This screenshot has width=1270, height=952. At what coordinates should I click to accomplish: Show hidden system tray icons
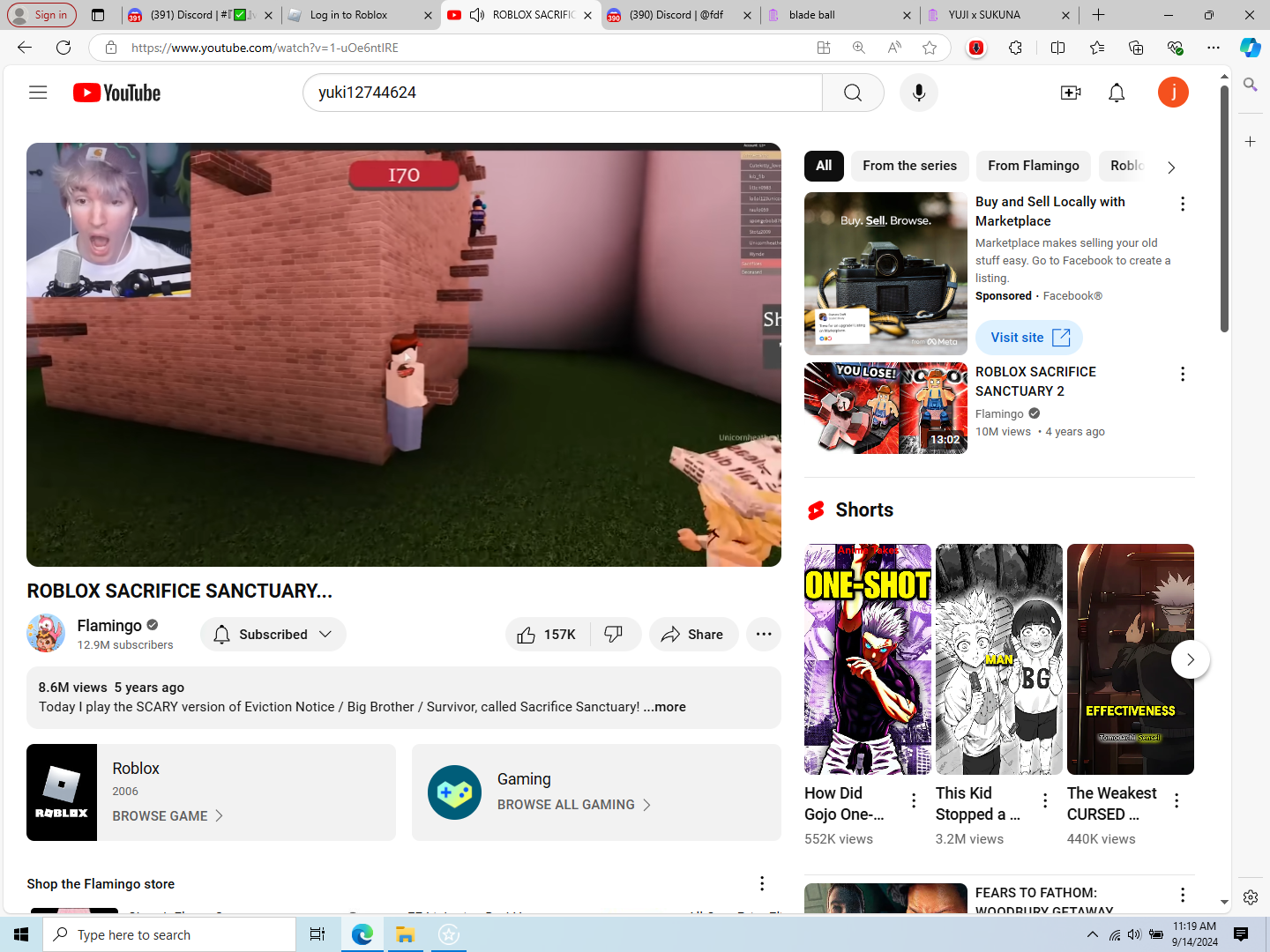[x=1093, y=934]
